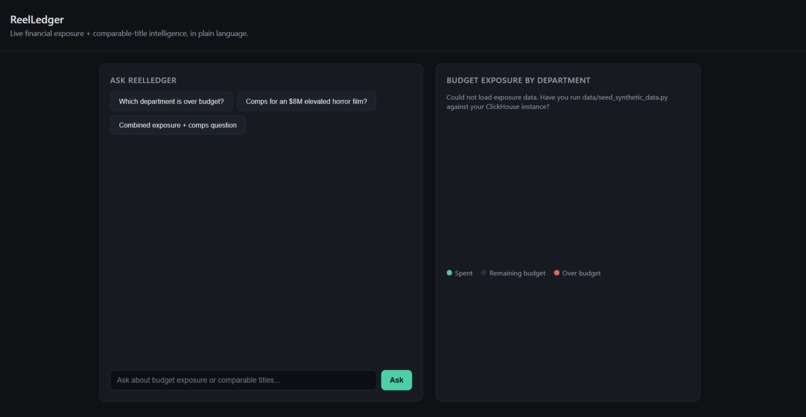
Task: Click the red Over budget legend dot
Action: [x=557, y=273]
